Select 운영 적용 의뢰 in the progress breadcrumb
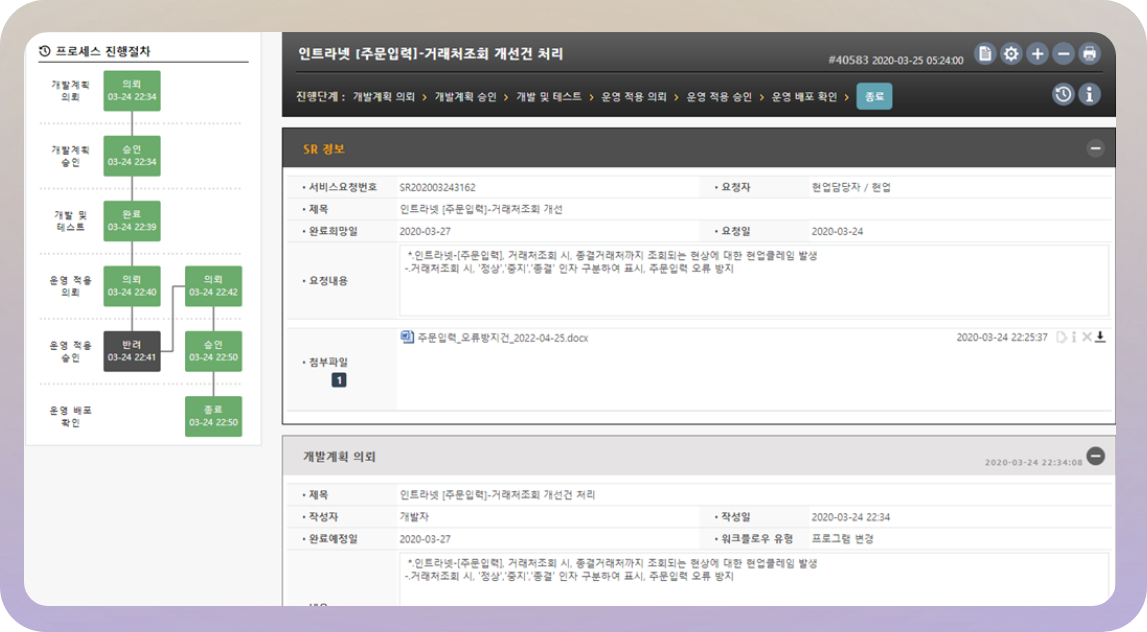1147x632 pixels. click(x=633, y=97)
